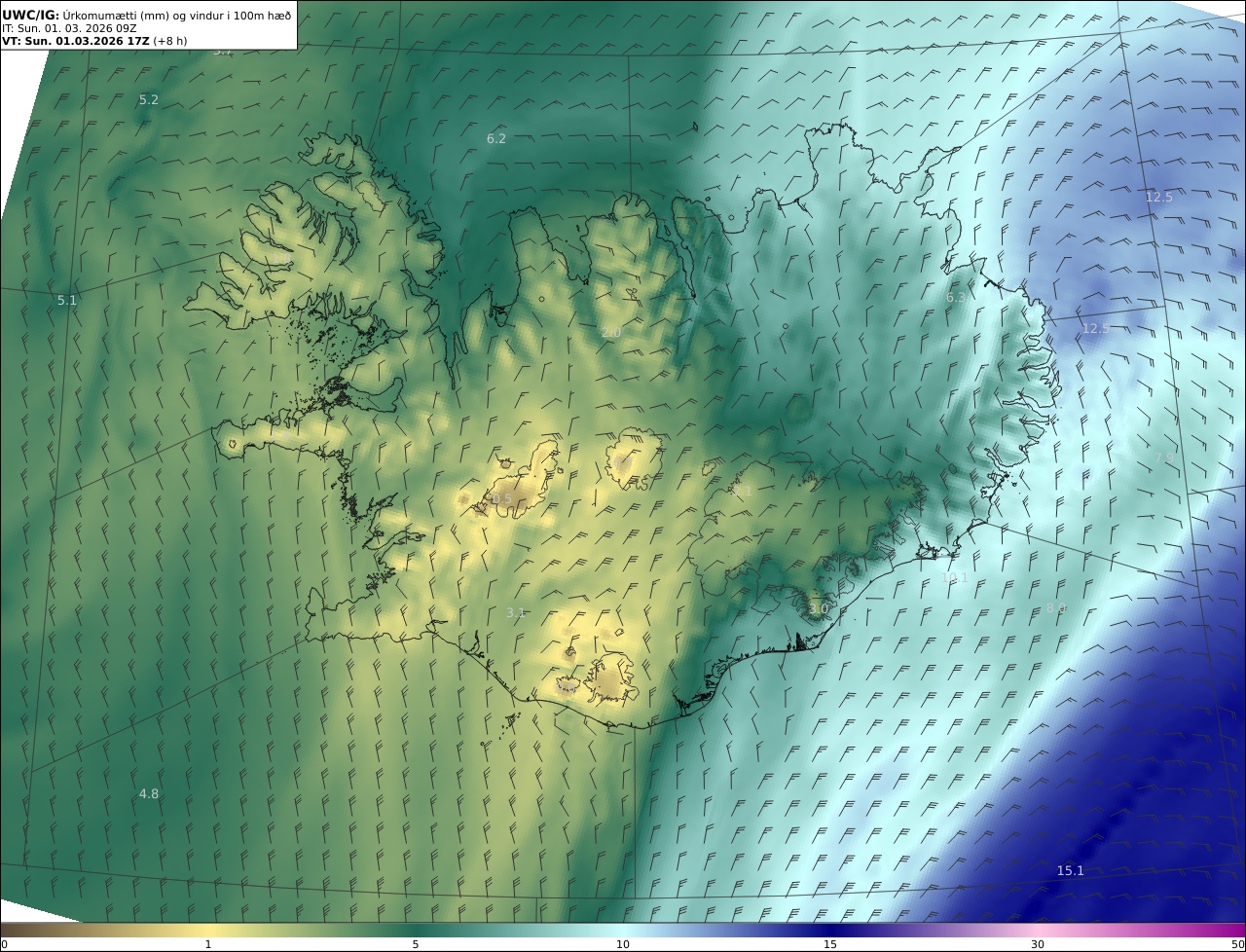Click the 2.0 value in north Iceland
The height and width of the screenshot is (952, 1246).
pyautogui.click(x=611, y=332)
